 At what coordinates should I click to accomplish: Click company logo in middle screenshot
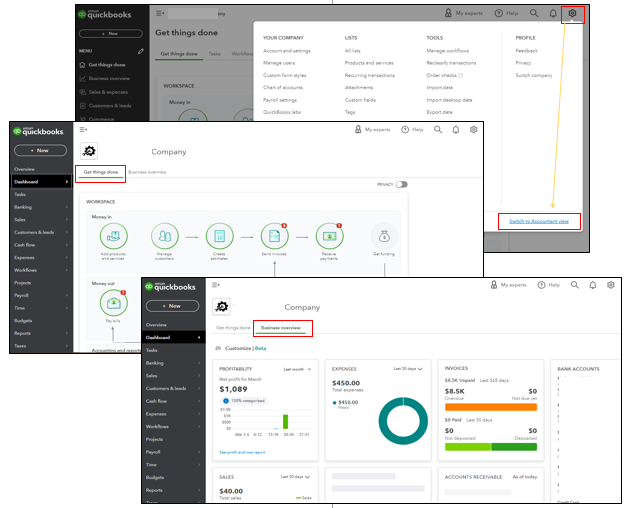(89, 151)
